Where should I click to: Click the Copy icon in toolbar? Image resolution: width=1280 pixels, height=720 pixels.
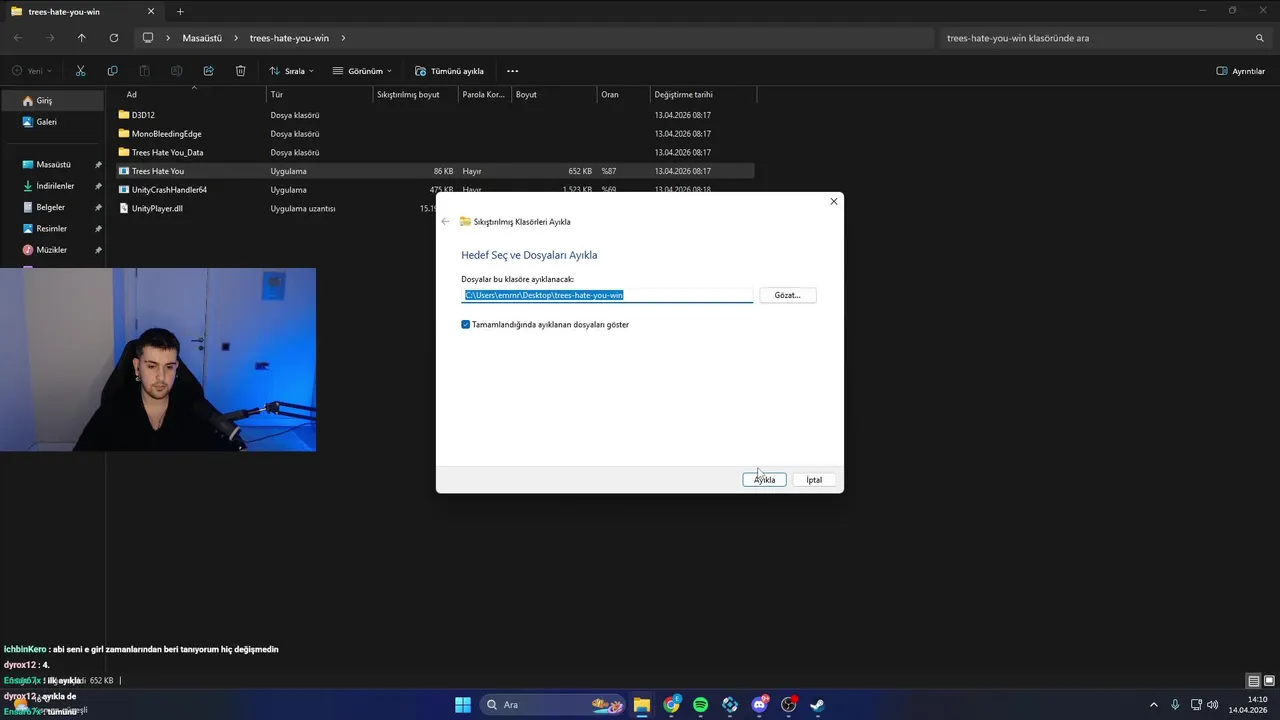[112, 71]
